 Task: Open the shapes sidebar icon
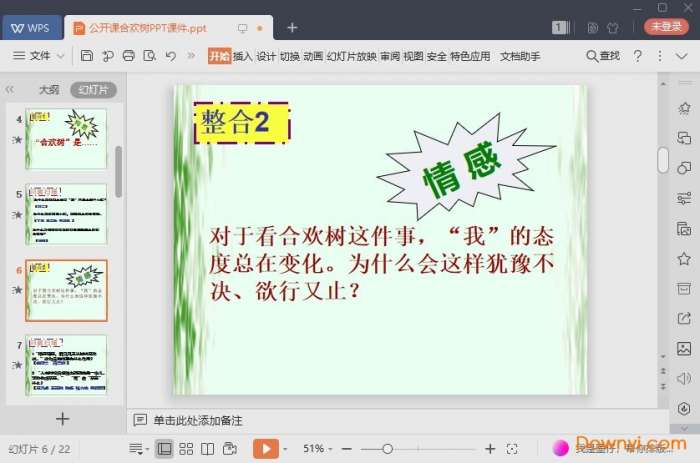(x=684, y=168)
